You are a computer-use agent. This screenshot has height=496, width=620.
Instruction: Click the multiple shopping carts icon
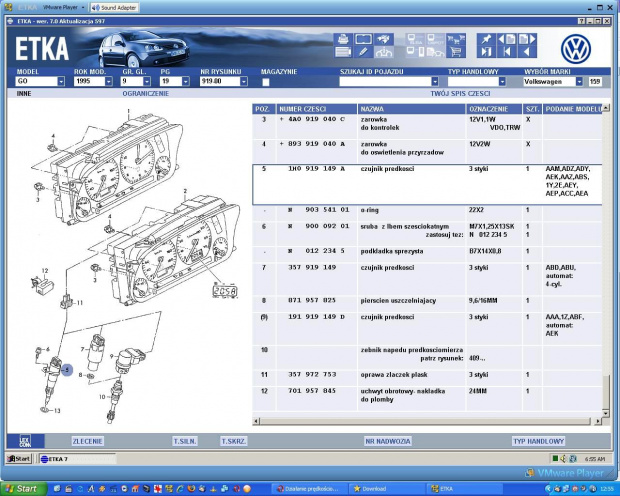point(456,39)
